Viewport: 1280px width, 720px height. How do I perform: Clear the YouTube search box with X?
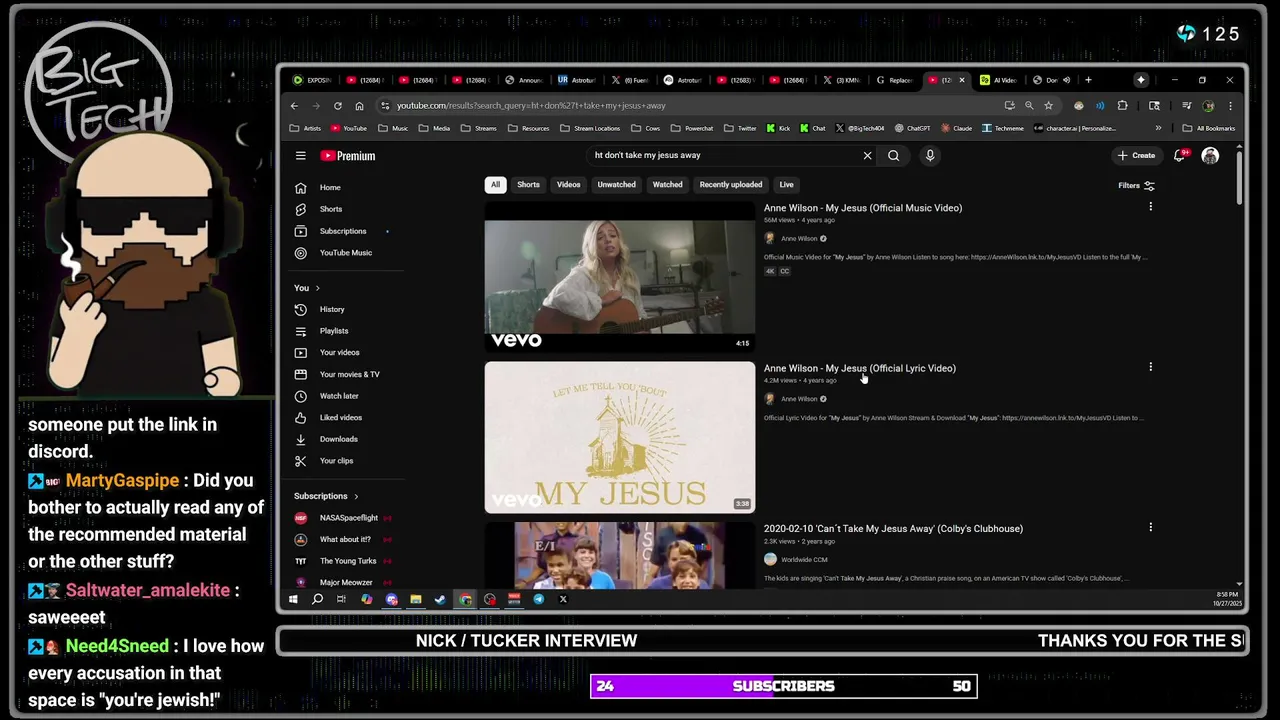click(x=867, y=155)
